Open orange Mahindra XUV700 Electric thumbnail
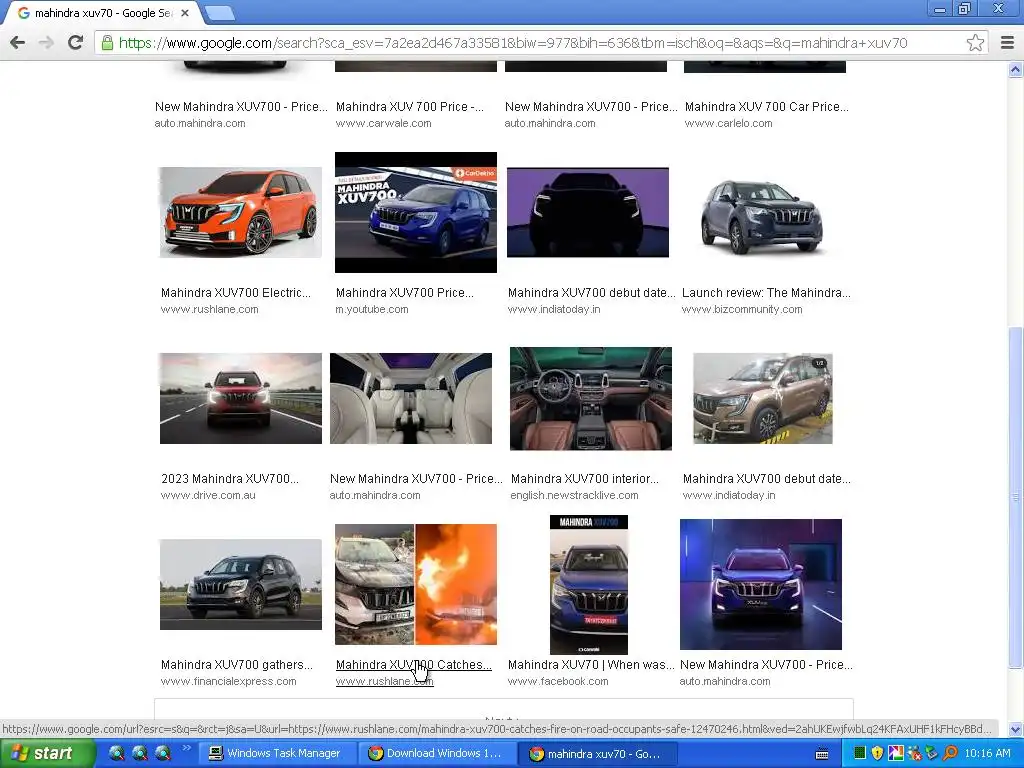Viewport: 1024px width, 768px height. tap(240, 212)
